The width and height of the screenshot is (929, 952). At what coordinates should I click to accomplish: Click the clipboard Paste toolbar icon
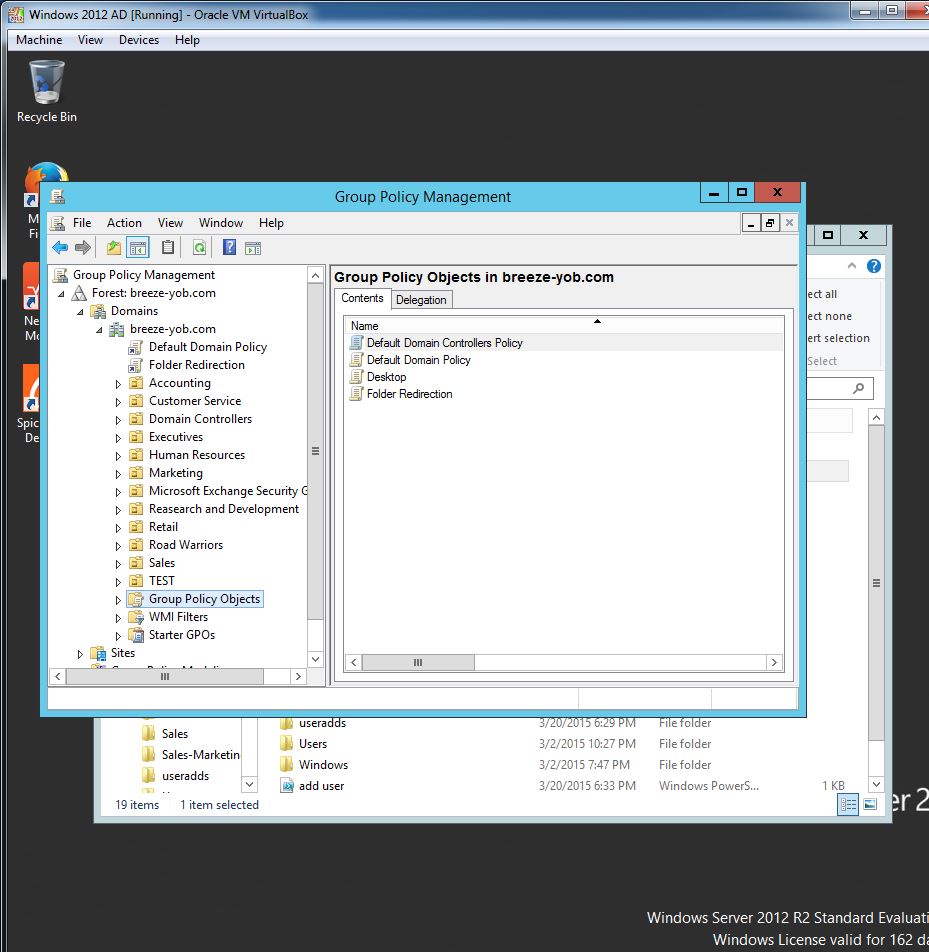coord(168,248)
